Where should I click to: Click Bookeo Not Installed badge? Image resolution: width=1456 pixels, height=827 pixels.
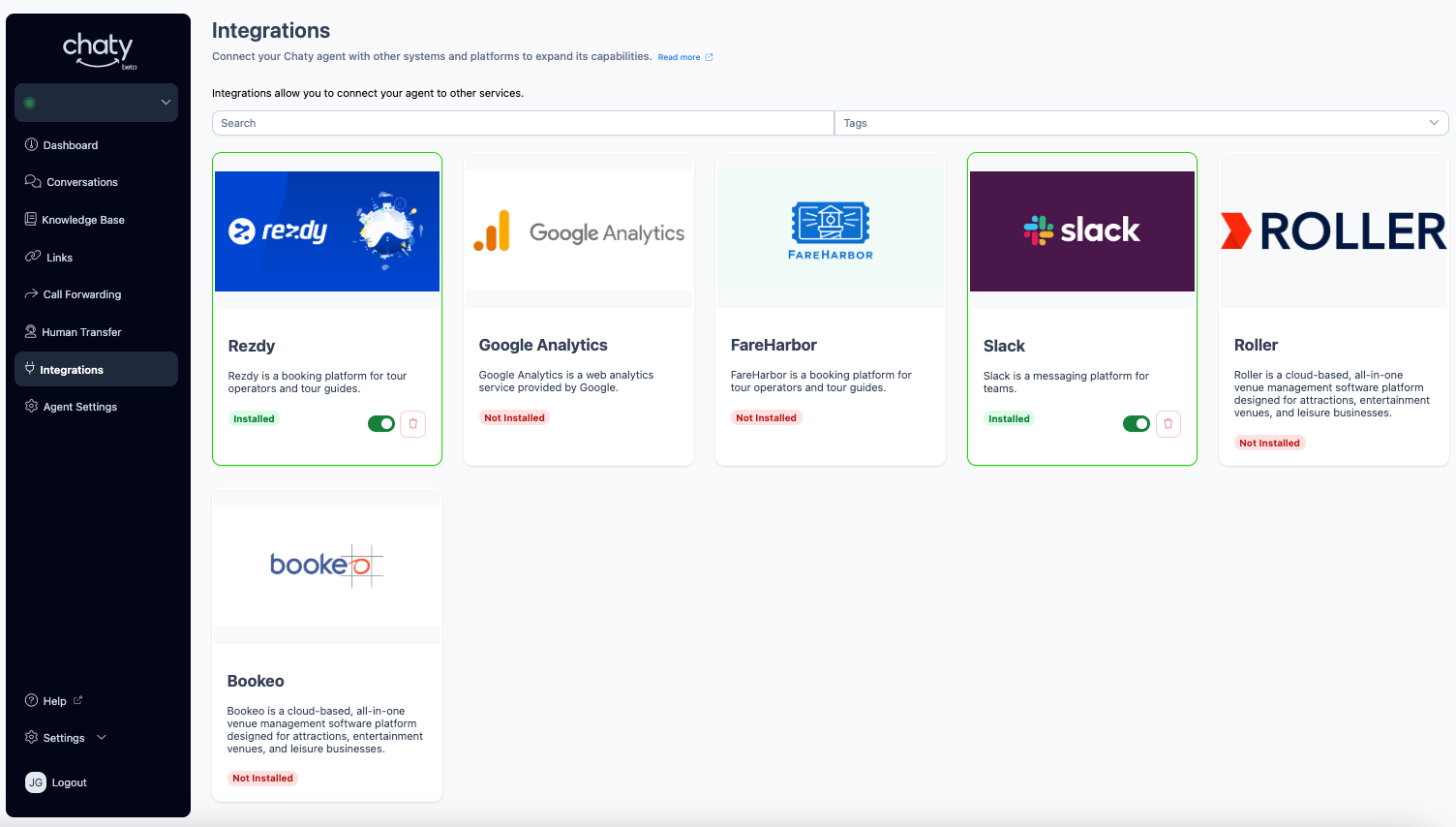point(262,778)
